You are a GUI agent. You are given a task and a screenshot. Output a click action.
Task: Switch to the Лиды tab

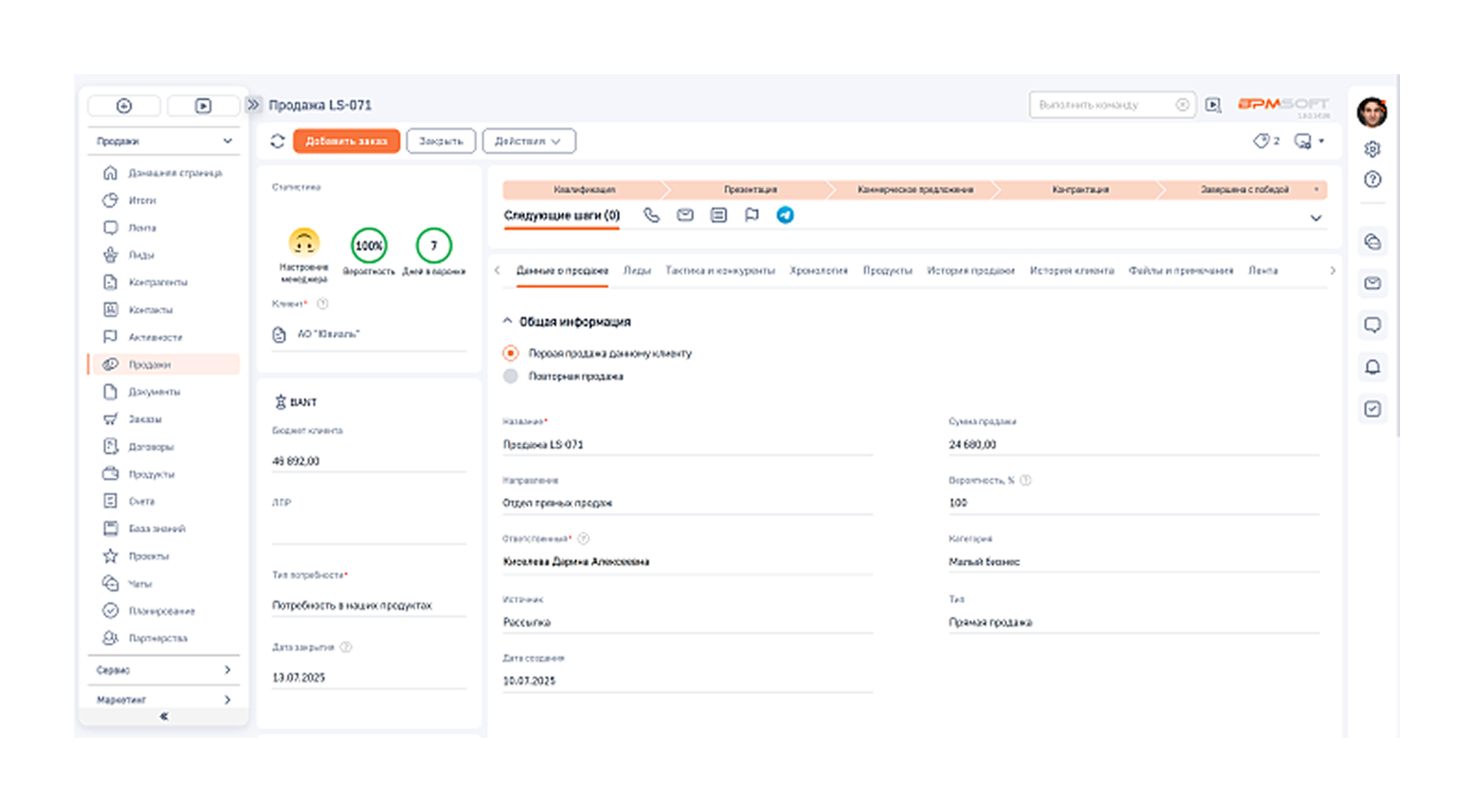click(637, 271)
